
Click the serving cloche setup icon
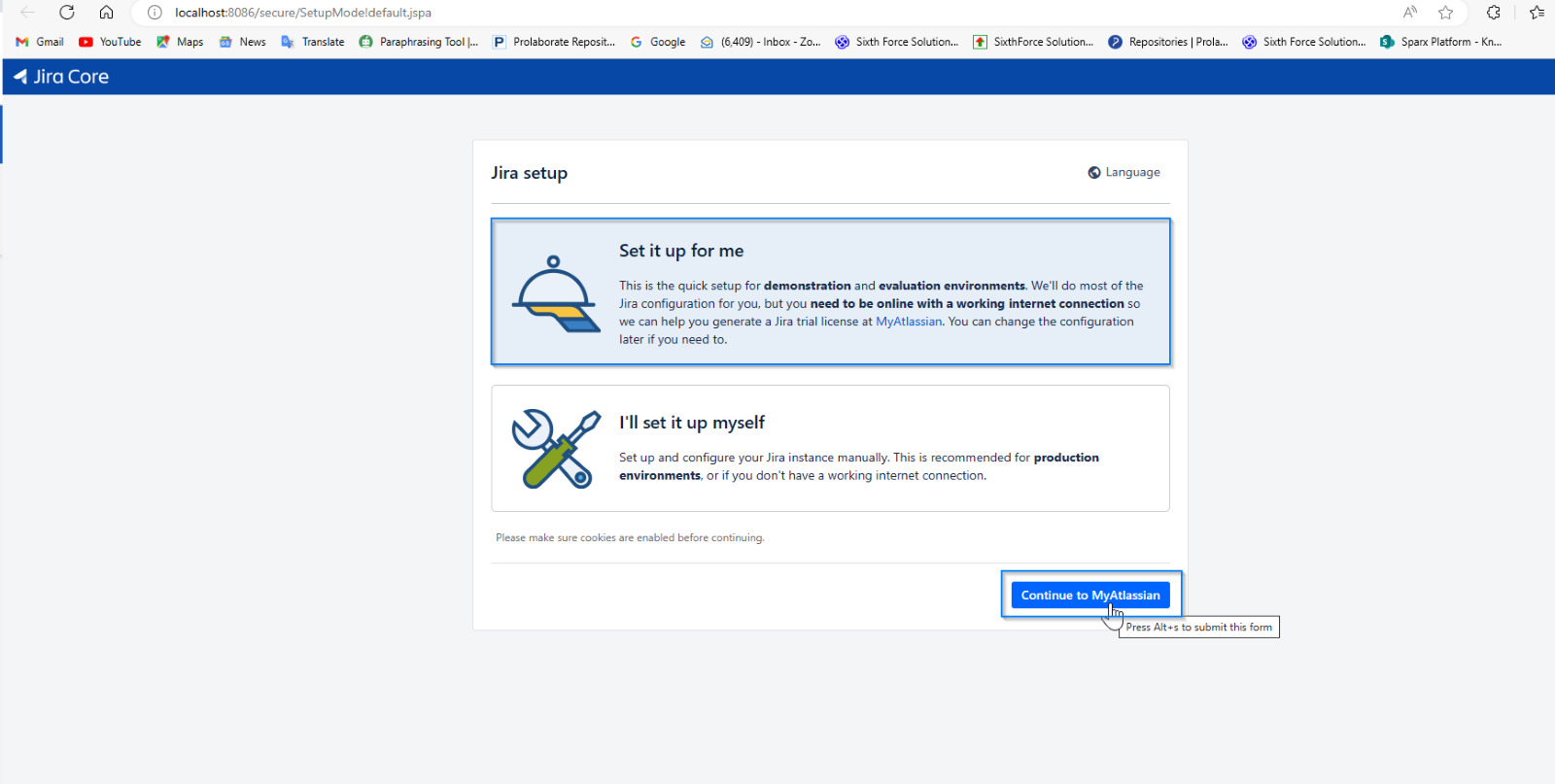[x=555, y=293]
